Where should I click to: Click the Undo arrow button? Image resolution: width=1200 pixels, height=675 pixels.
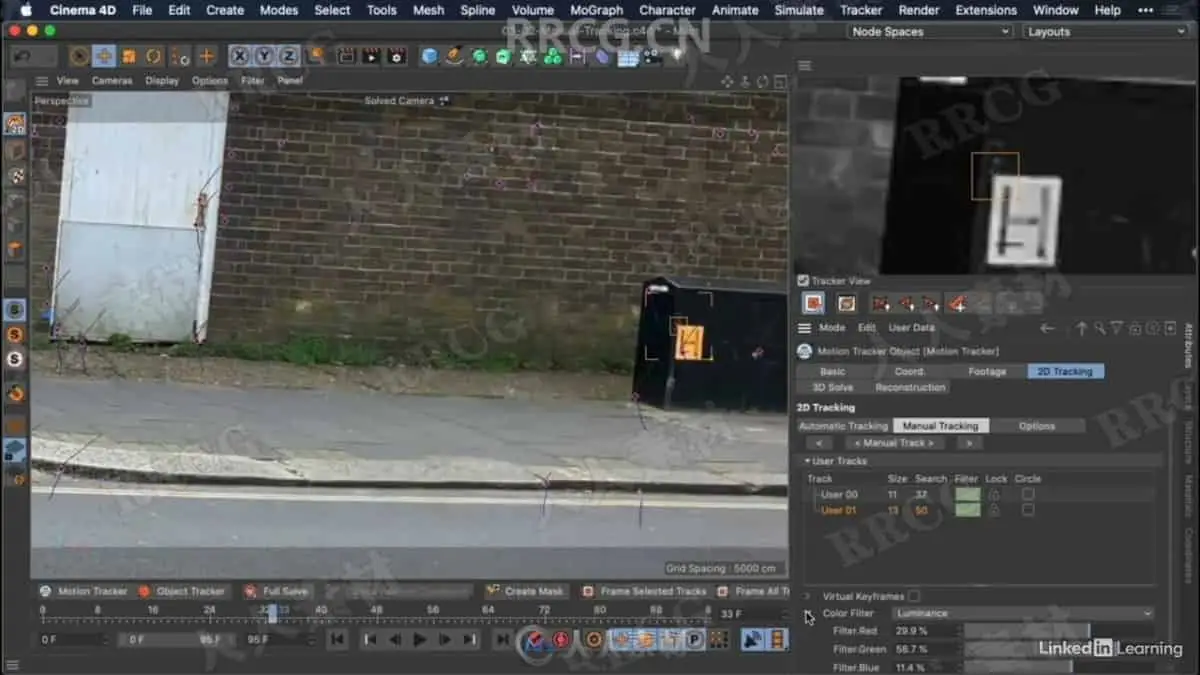tap(21, 56)
